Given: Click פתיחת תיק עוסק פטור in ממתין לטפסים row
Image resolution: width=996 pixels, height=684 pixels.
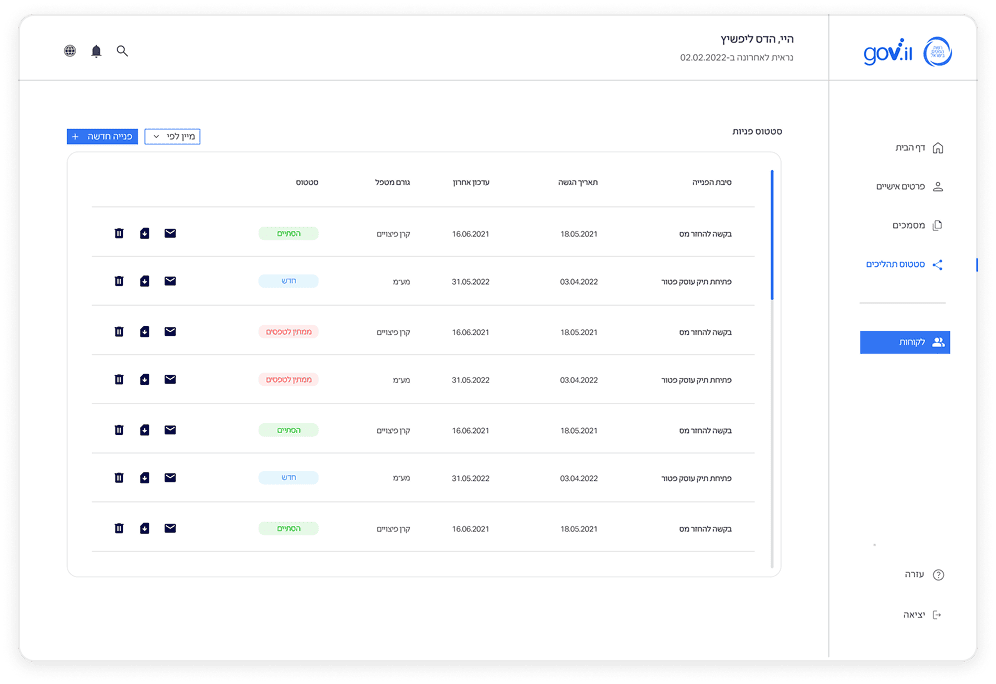Looking at the screenshot, I should click(x=696, y=380).
